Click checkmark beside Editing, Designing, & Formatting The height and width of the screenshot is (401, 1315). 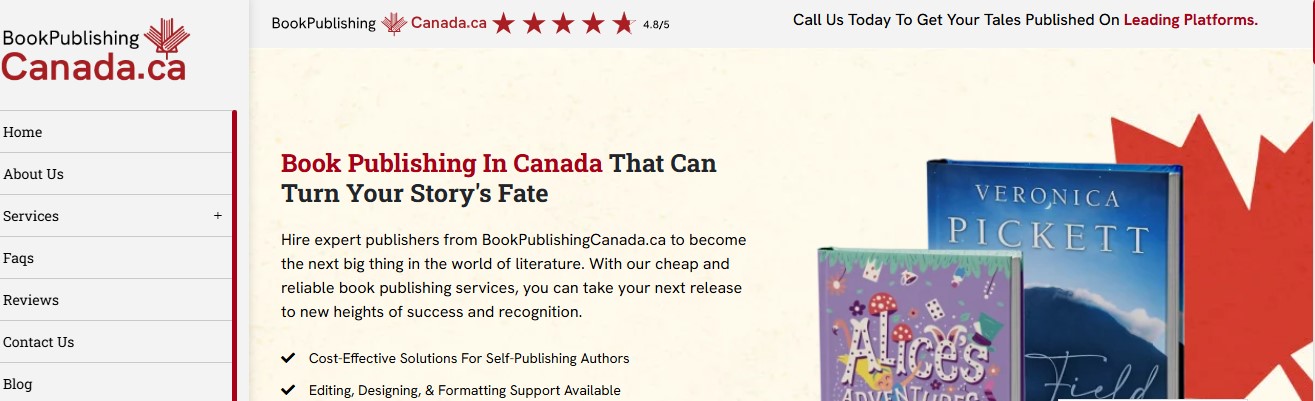(288, 390)
